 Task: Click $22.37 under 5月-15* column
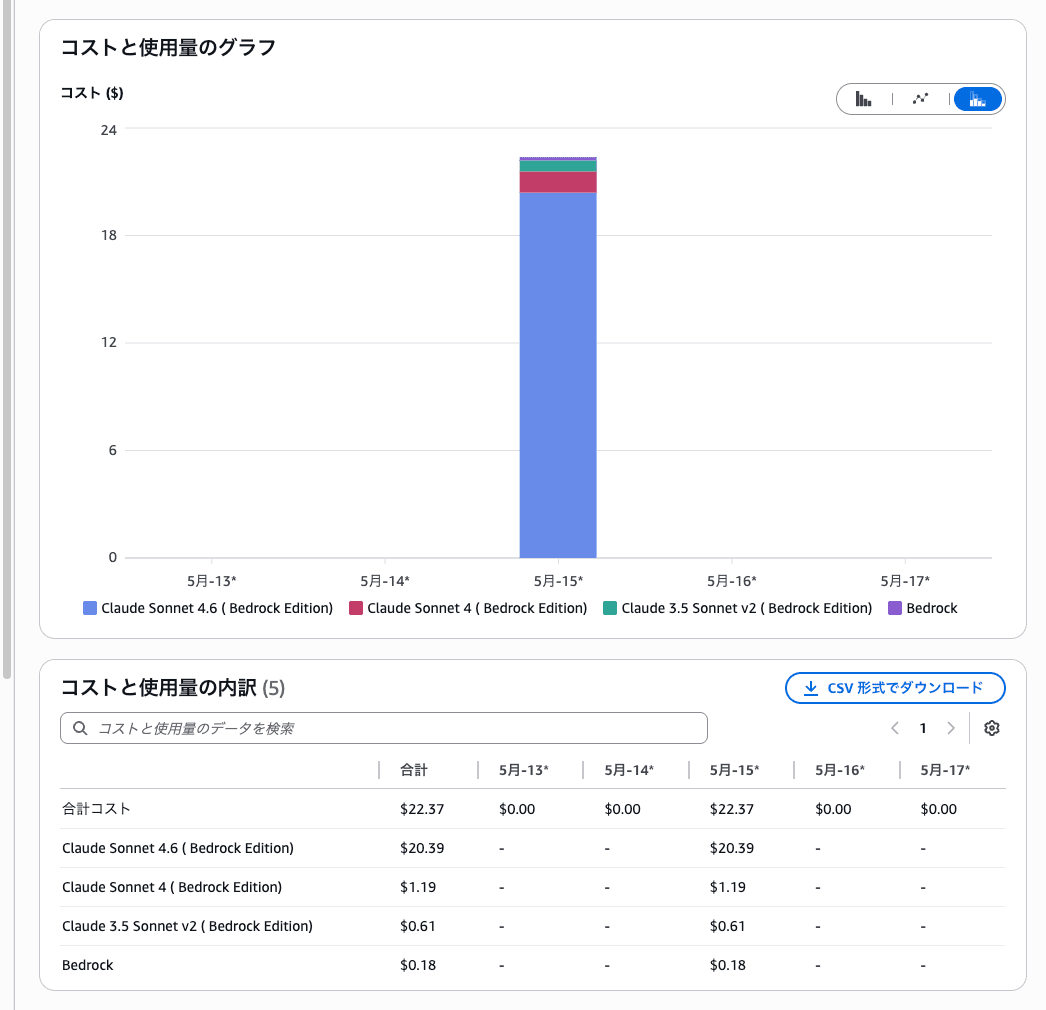pyautogui.click(x=732, y=809)
